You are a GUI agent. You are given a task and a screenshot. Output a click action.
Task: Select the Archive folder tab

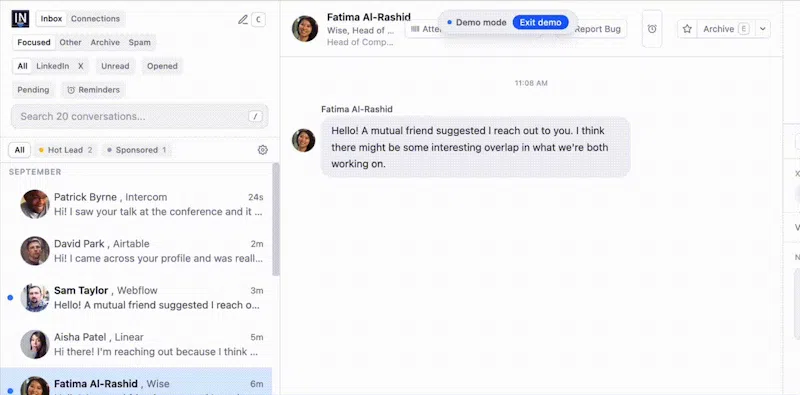click(x=105, y=42)
